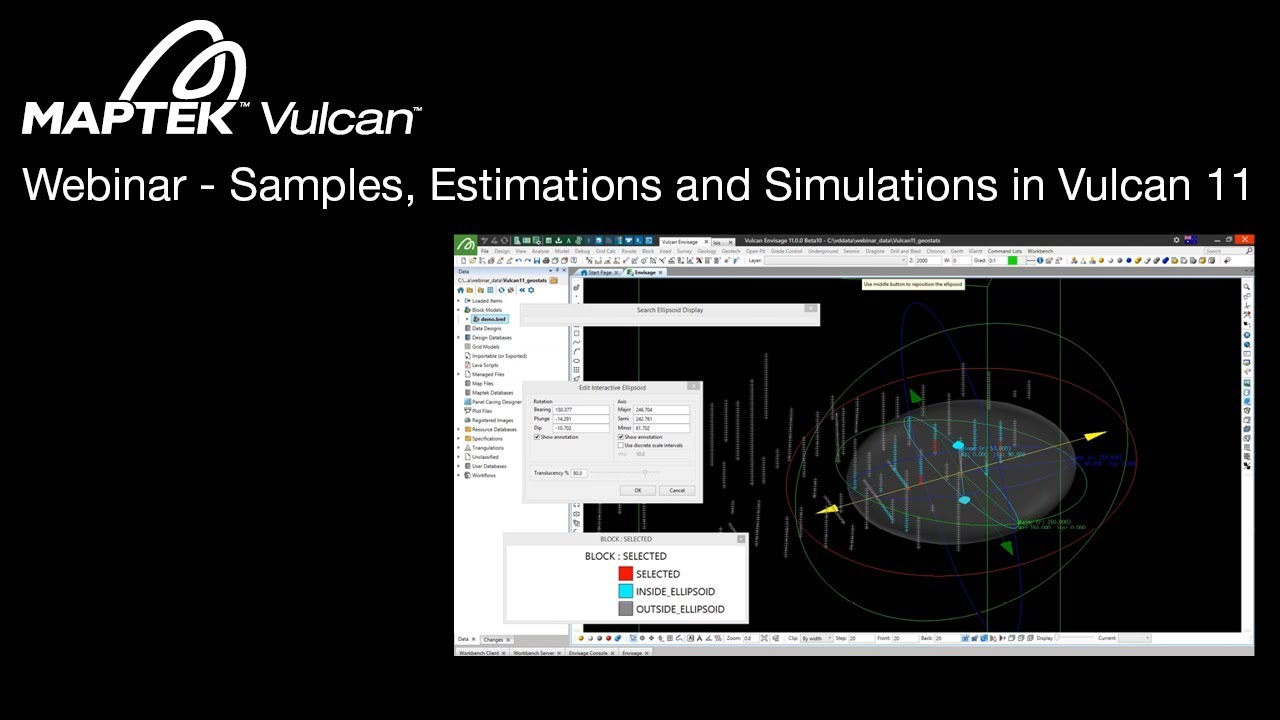Click the Australian flag language icon

click(1190, 240)
